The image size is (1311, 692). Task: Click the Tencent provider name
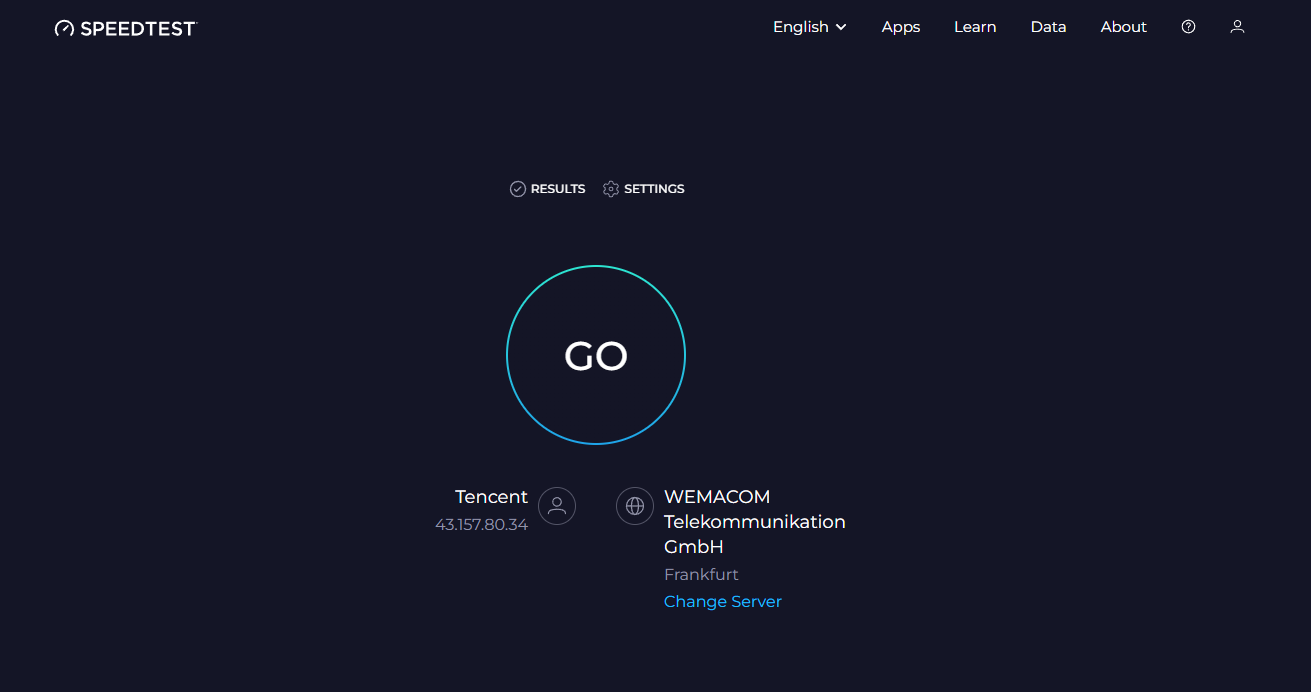click(x=491, y=497)
